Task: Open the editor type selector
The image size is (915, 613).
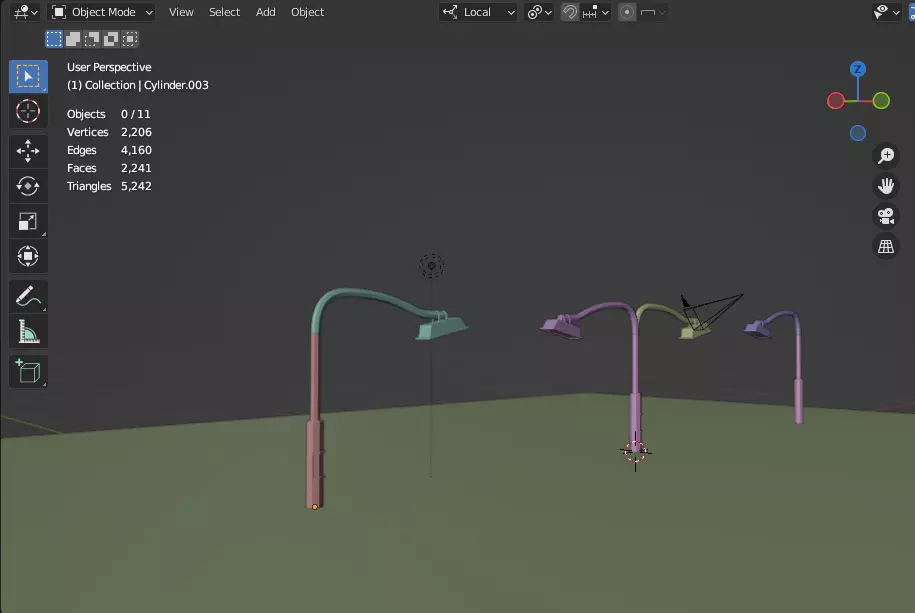Action: pos(25,12)
